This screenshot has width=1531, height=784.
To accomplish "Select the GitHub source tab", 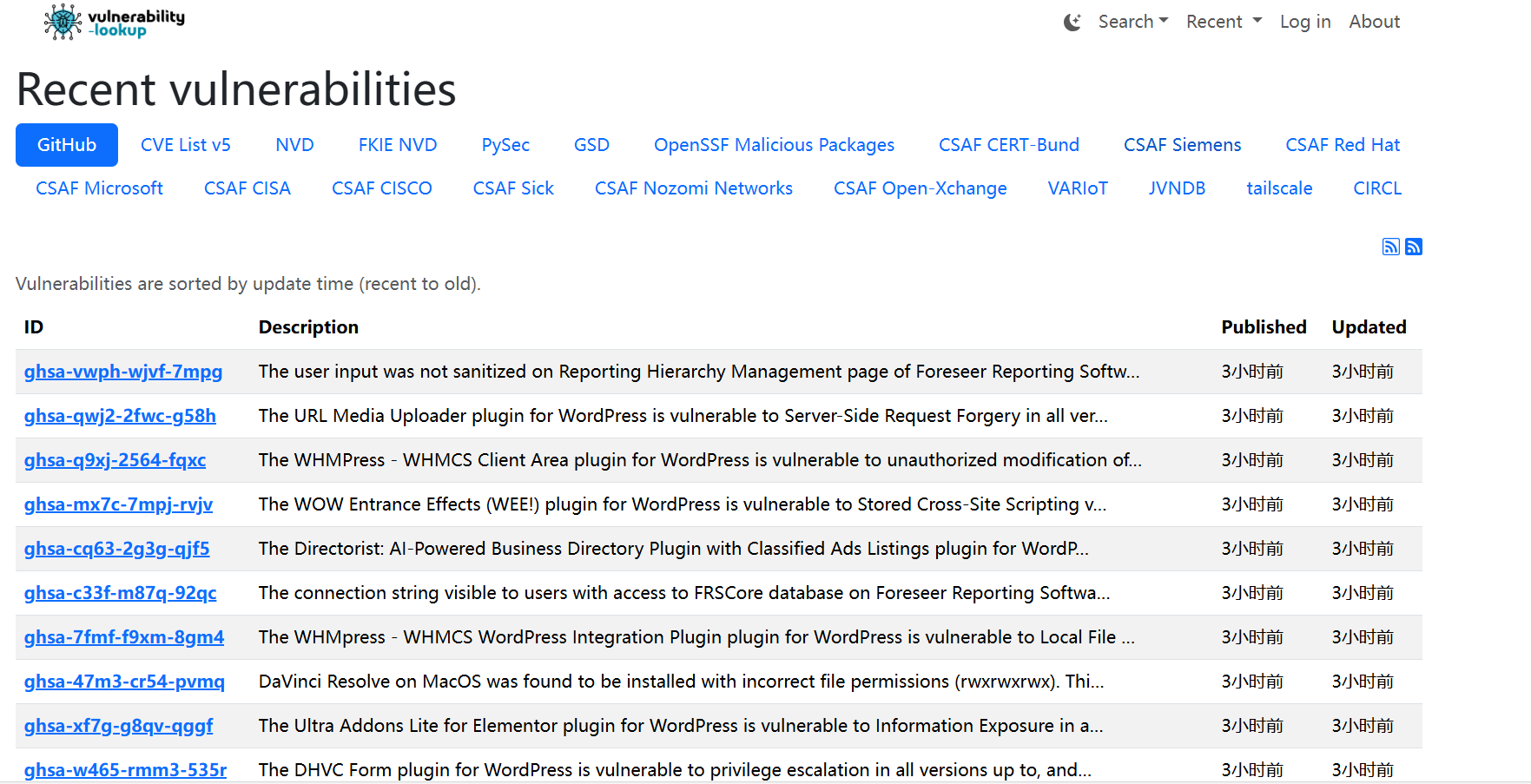I will pos(67,145).
